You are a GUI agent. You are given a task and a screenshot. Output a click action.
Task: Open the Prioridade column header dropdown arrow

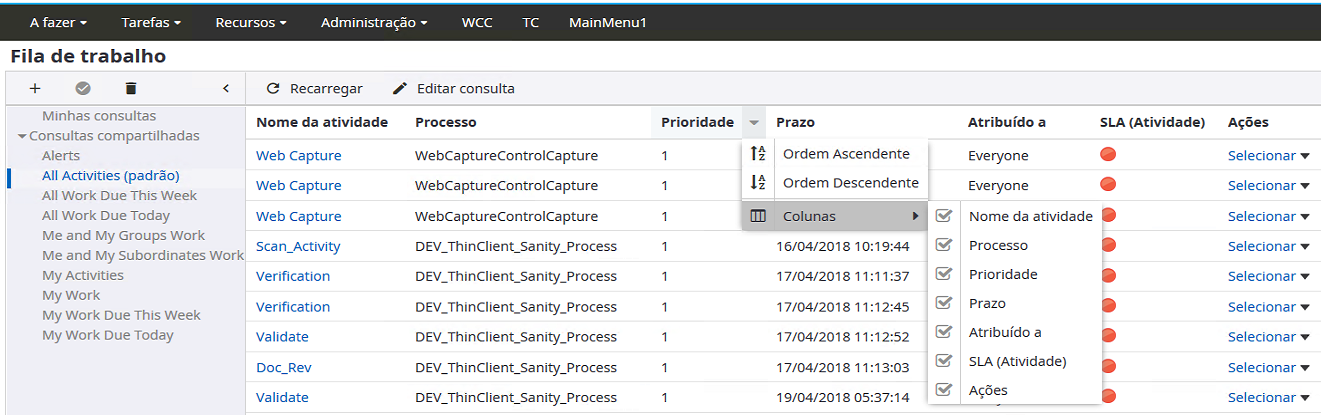pos(754,123)
